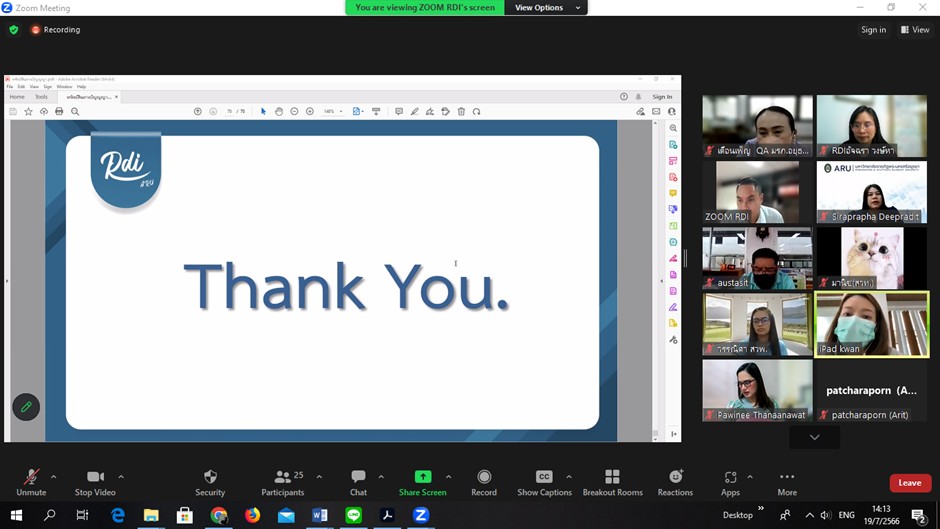
Task: Stop Video in Zoom toolbar
Action: coord(95,483)
